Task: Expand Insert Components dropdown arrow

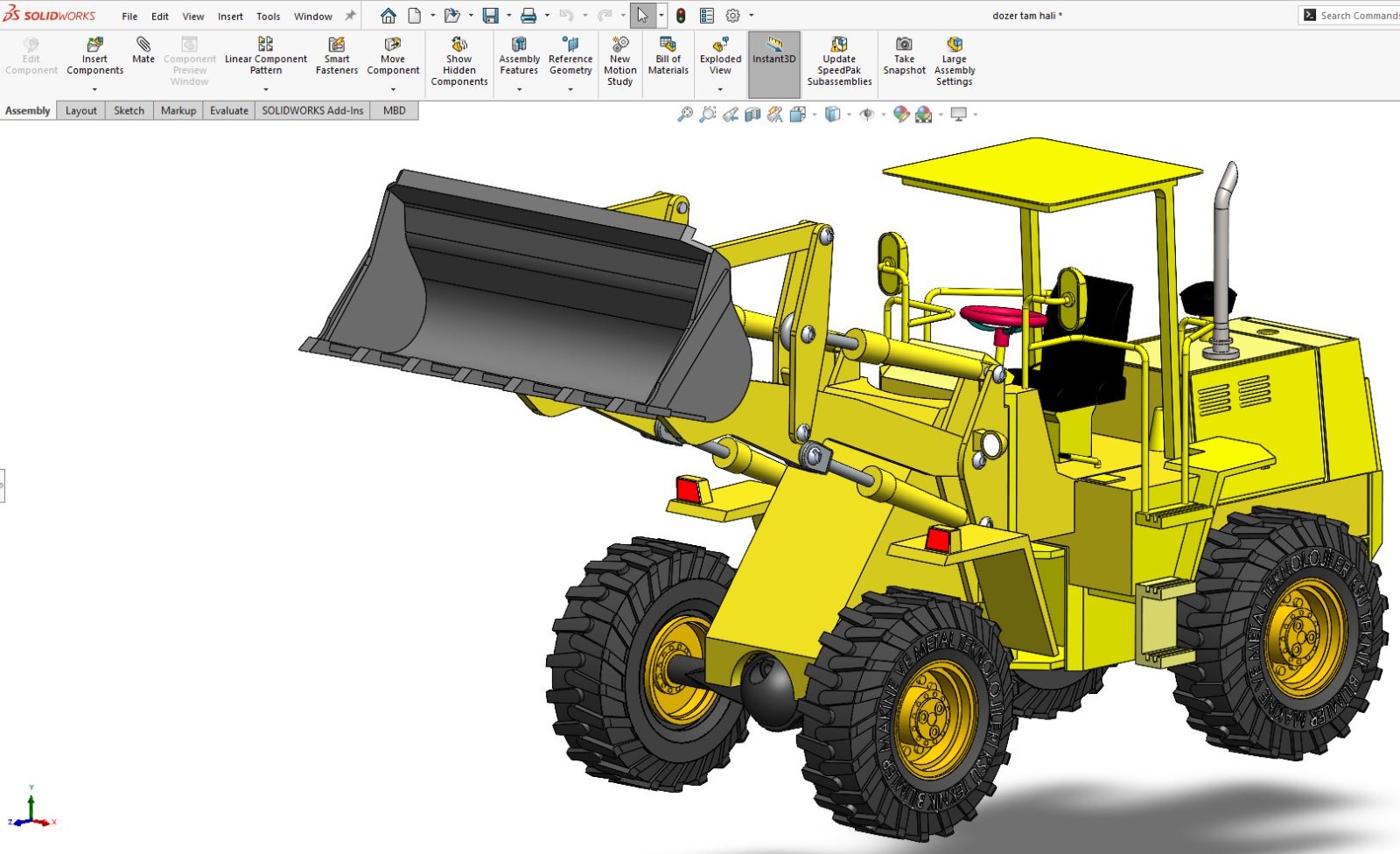Action: click(x=94, y=89)
